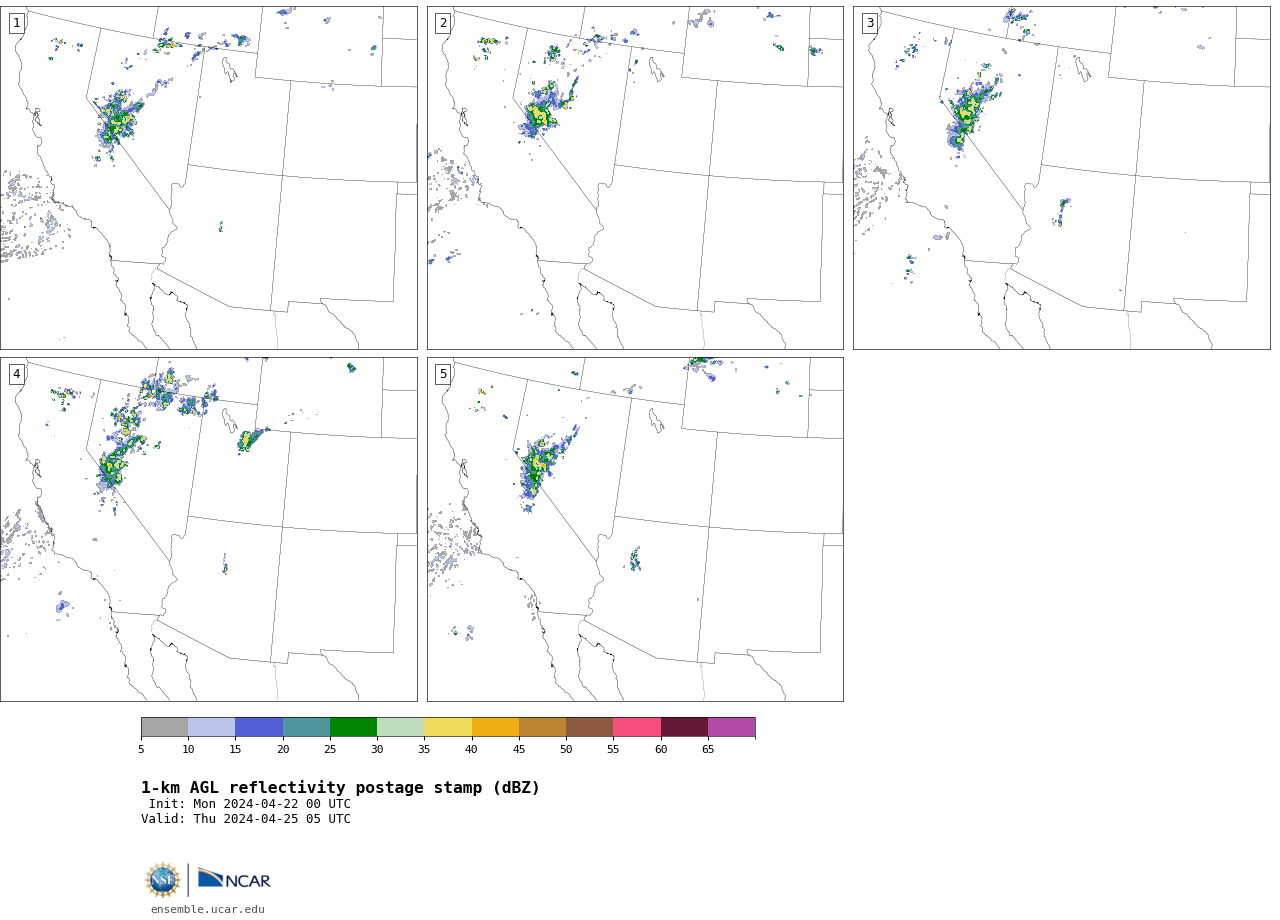1280x920 pixels.
Task: Click the yellow 35-40 dBZ swatch
Action: 448,727
